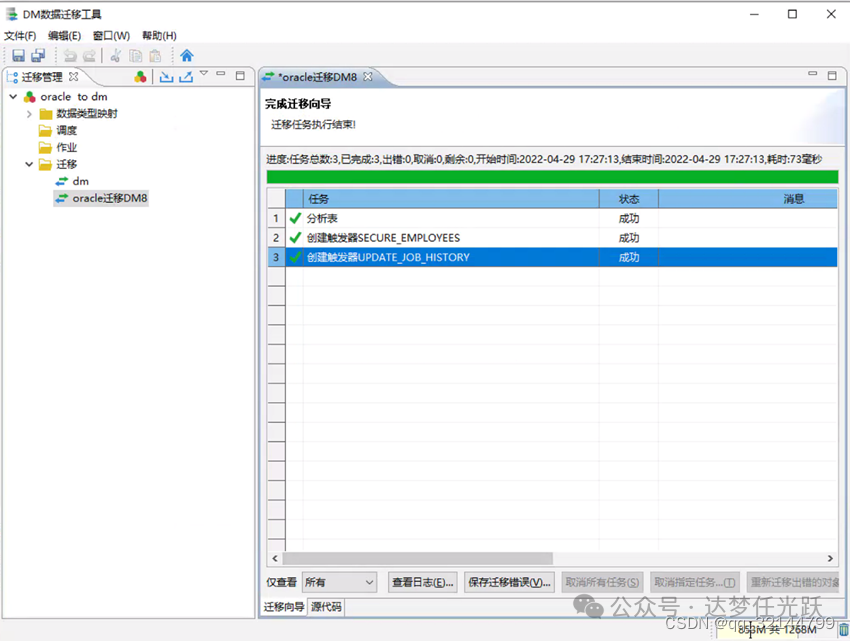Click the export icon in 迁移管理 panel

tap(186, 77)
